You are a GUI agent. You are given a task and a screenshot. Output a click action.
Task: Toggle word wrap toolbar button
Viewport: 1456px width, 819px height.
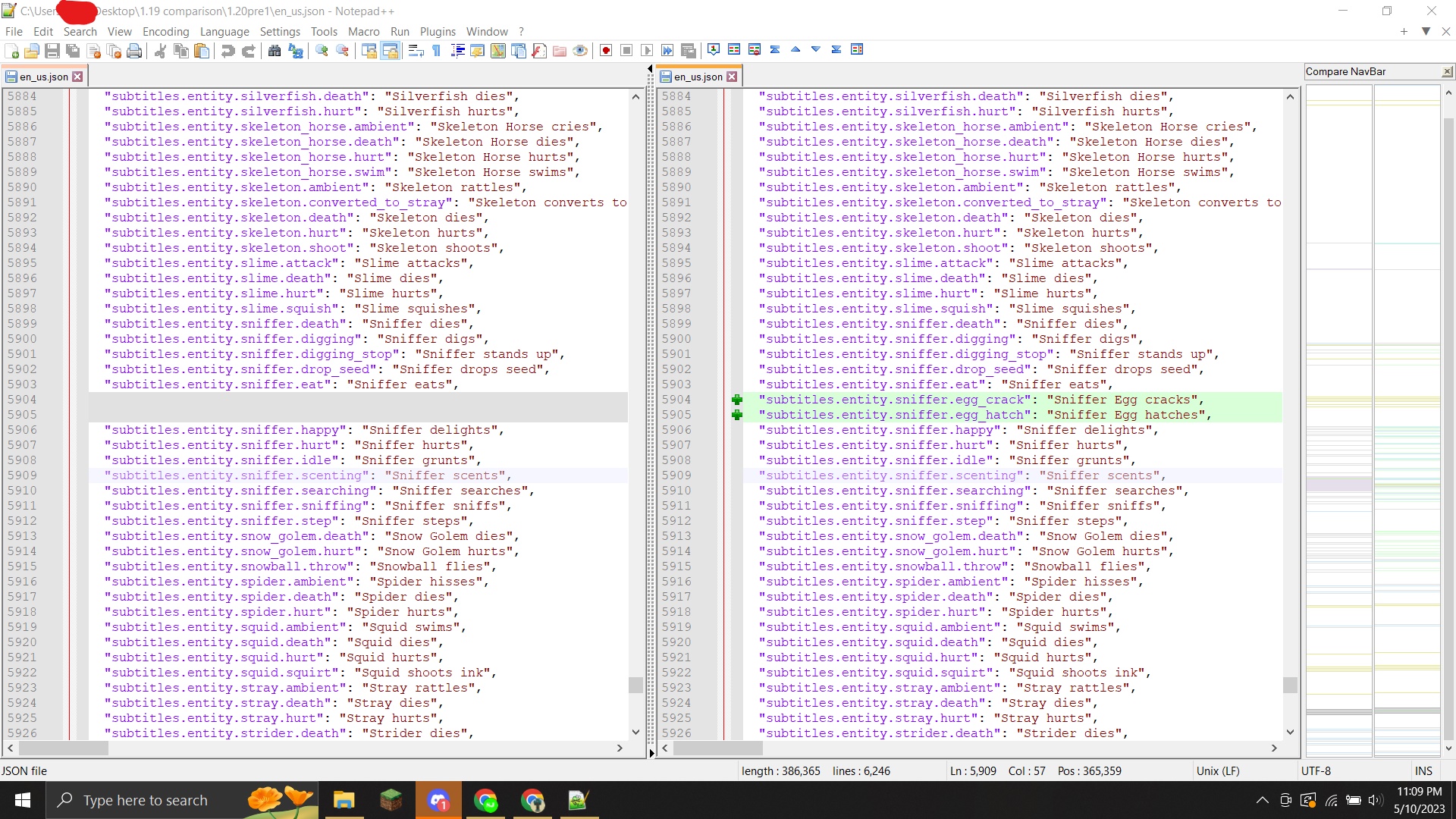click(416, 51)
